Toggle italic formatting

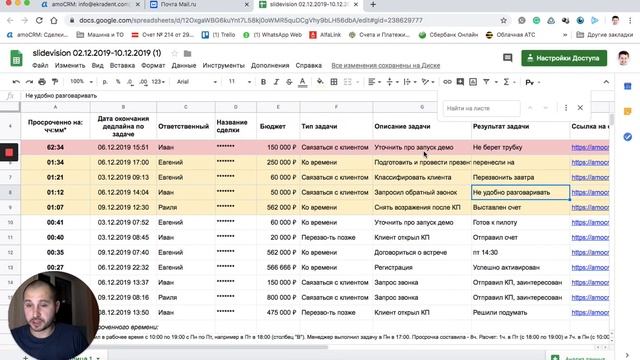click(x=276, y=82)
